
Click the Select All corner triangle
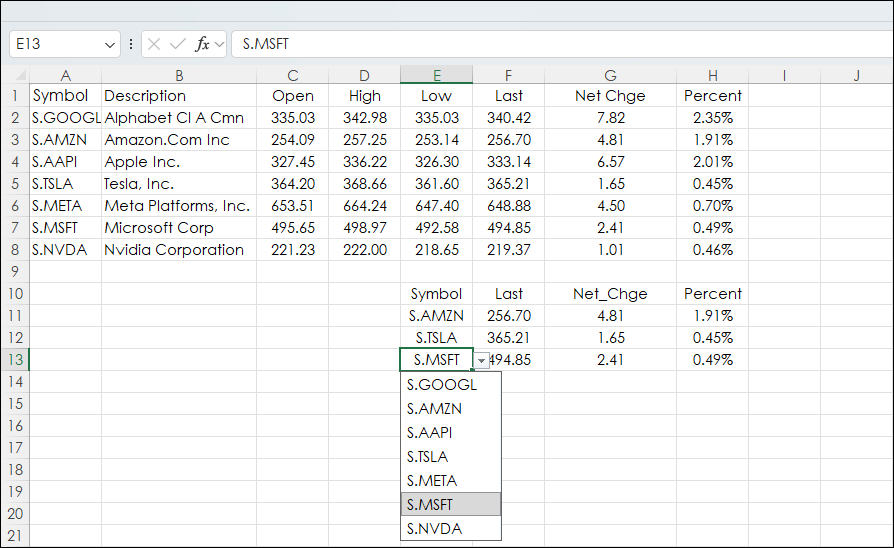tap(20, 75)
